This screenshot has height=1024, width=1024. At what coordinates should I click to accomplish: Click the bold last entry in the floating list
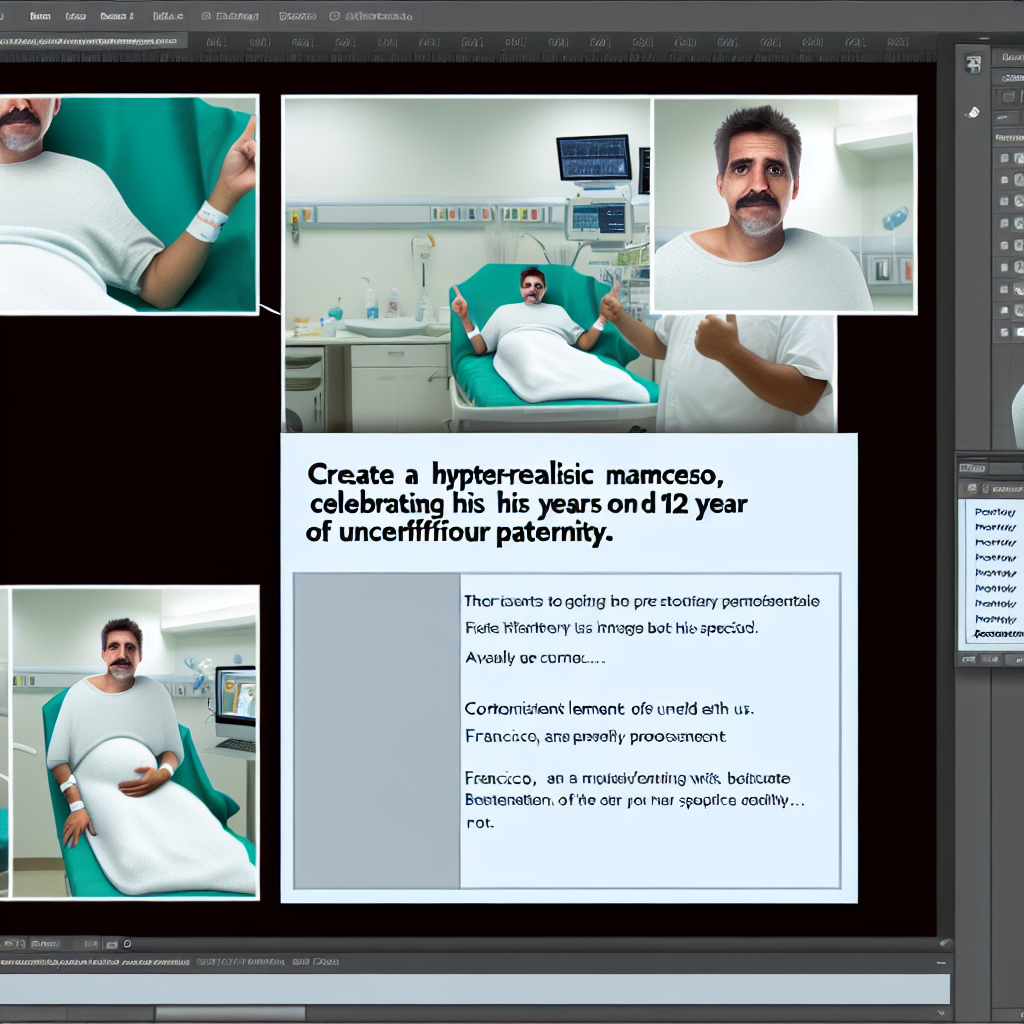[998, 635]
